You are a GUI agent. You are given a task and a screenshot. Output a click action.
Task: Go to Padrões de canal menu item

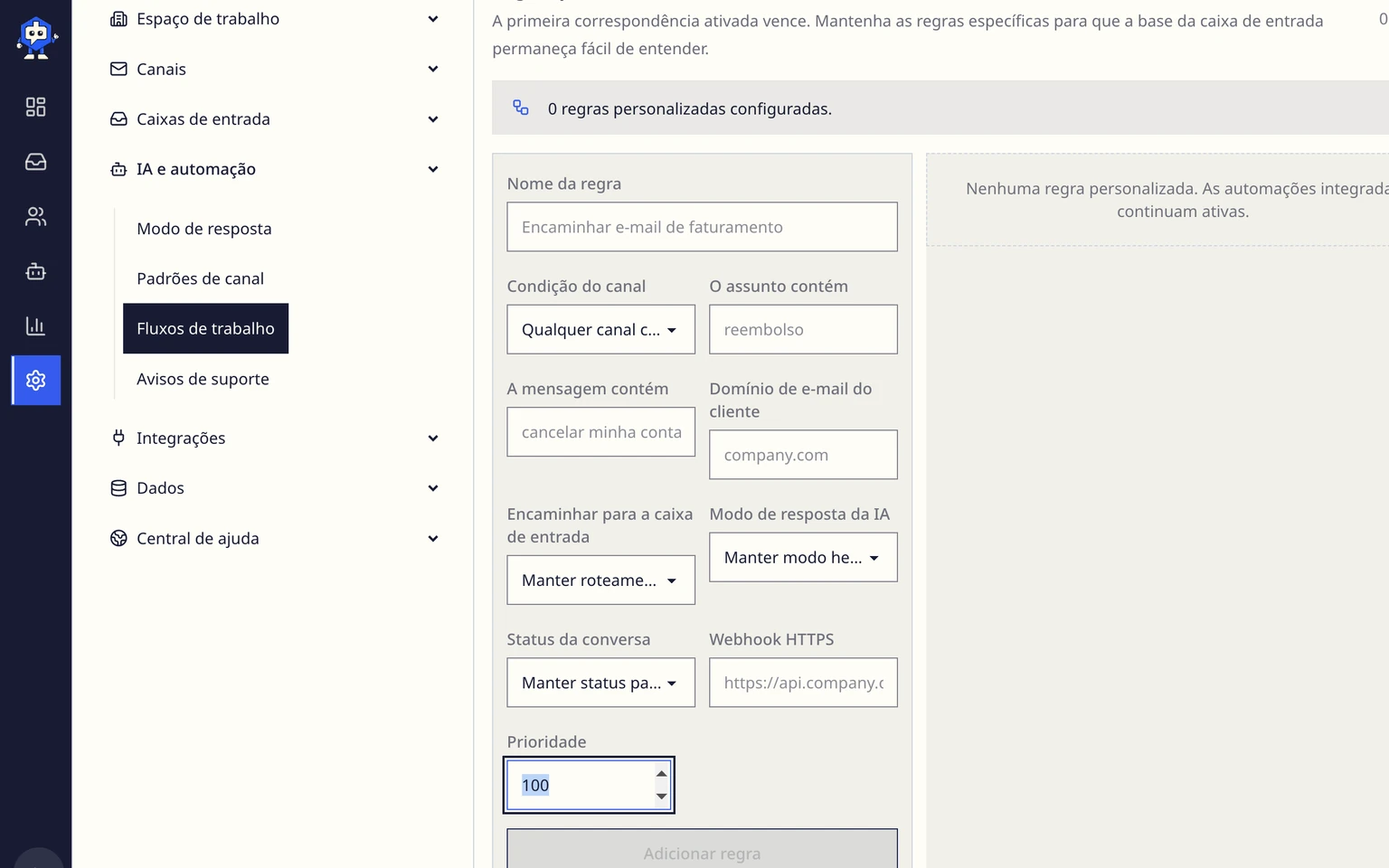coord(201,278)
